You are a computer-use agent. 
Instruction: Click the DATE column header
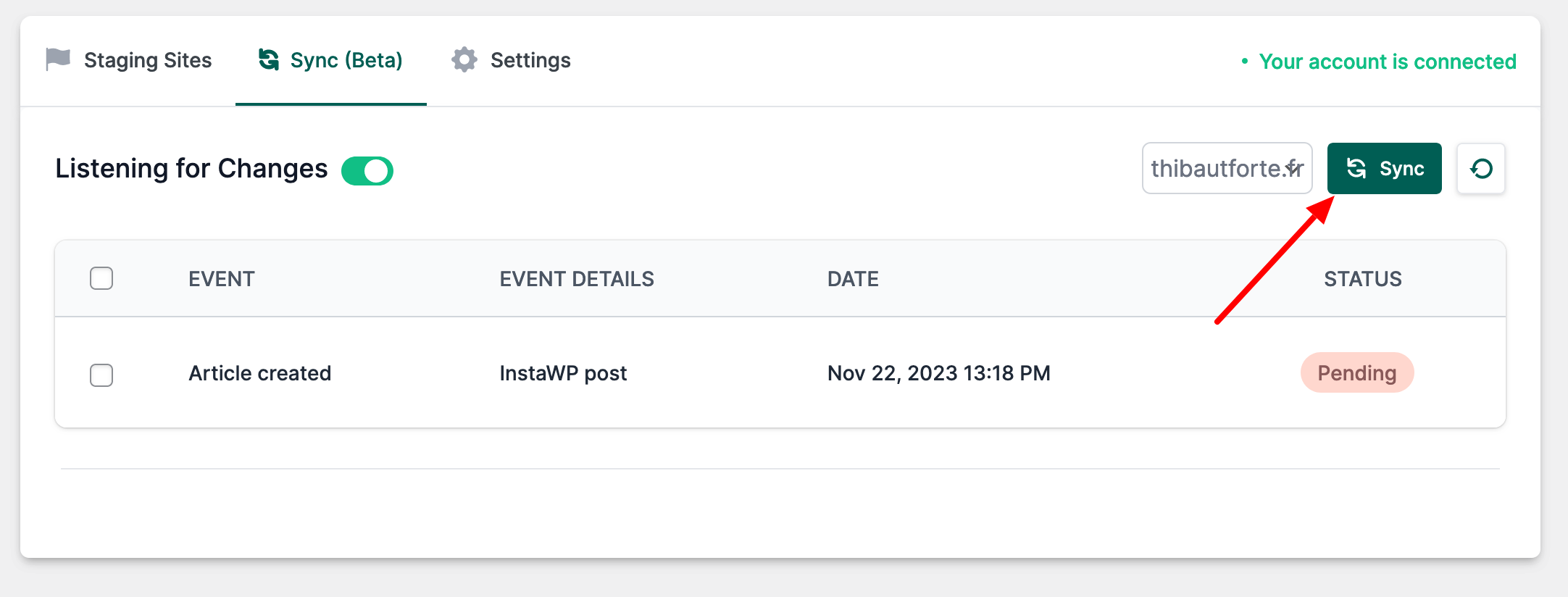[x=853, y=279]
